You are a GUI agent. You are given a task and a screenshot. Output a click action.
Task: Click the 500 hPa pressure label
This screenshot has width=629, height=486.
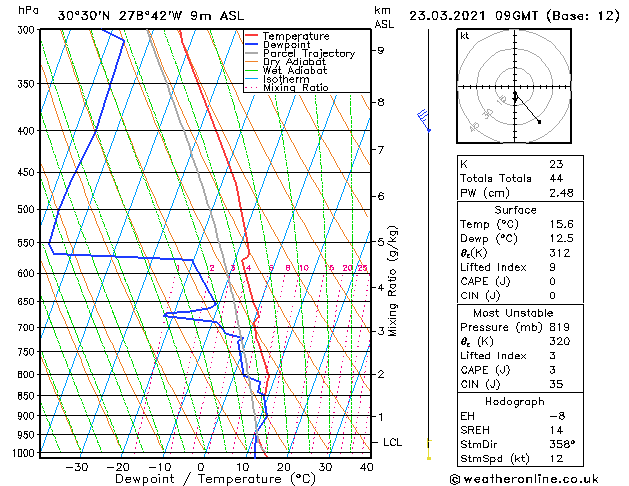point(26,209)
